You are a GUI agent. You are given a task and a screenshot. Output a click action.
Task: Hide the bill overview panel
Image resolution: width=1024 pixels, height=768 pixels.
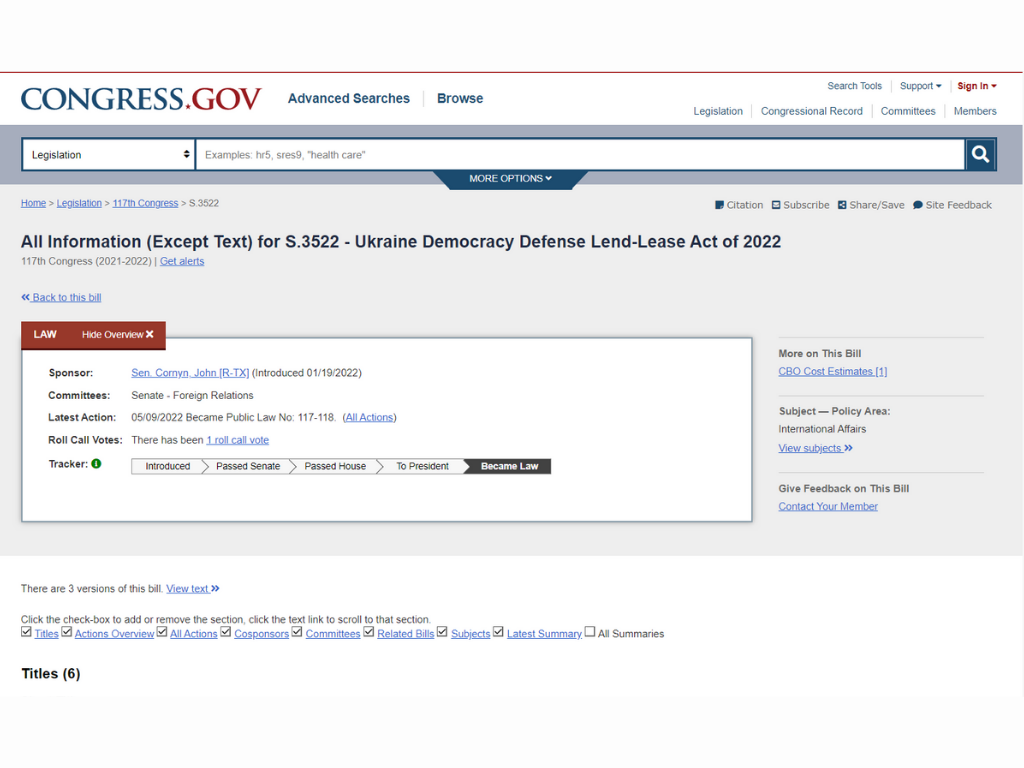pos(118,334)
